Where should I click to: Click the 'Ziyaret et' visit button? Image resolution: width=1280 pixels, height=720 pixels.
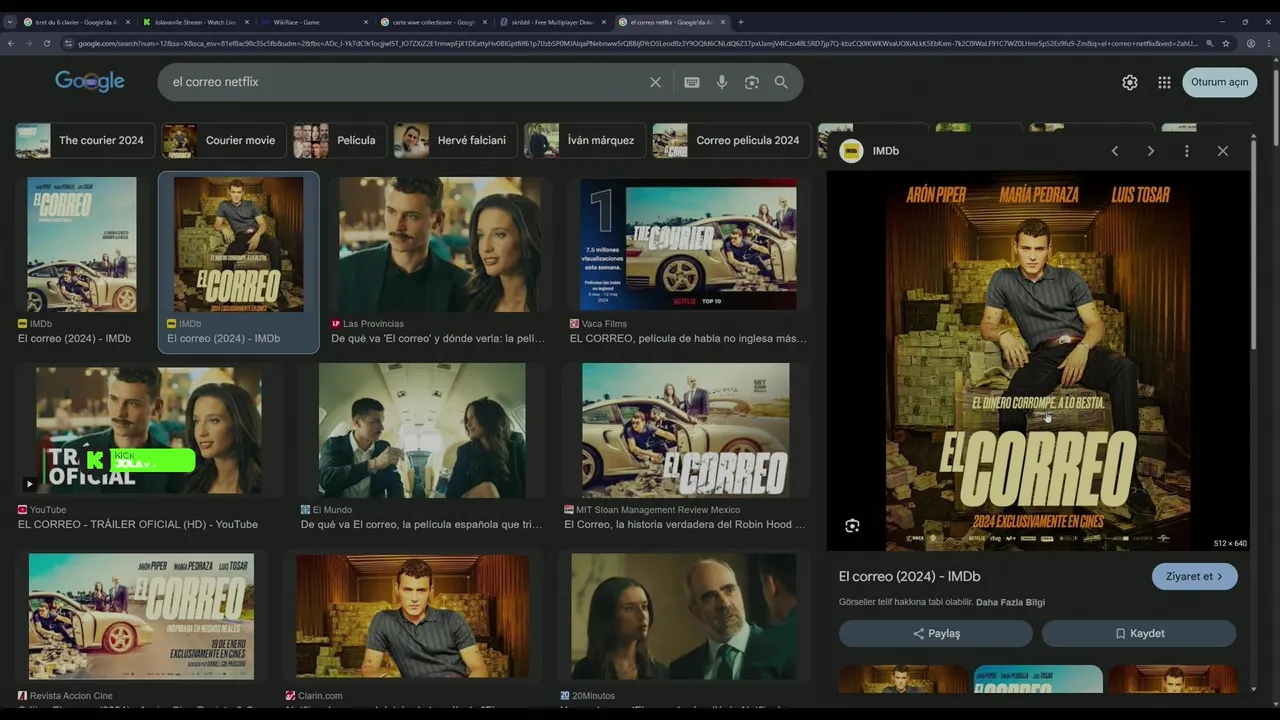point(1194,576)
